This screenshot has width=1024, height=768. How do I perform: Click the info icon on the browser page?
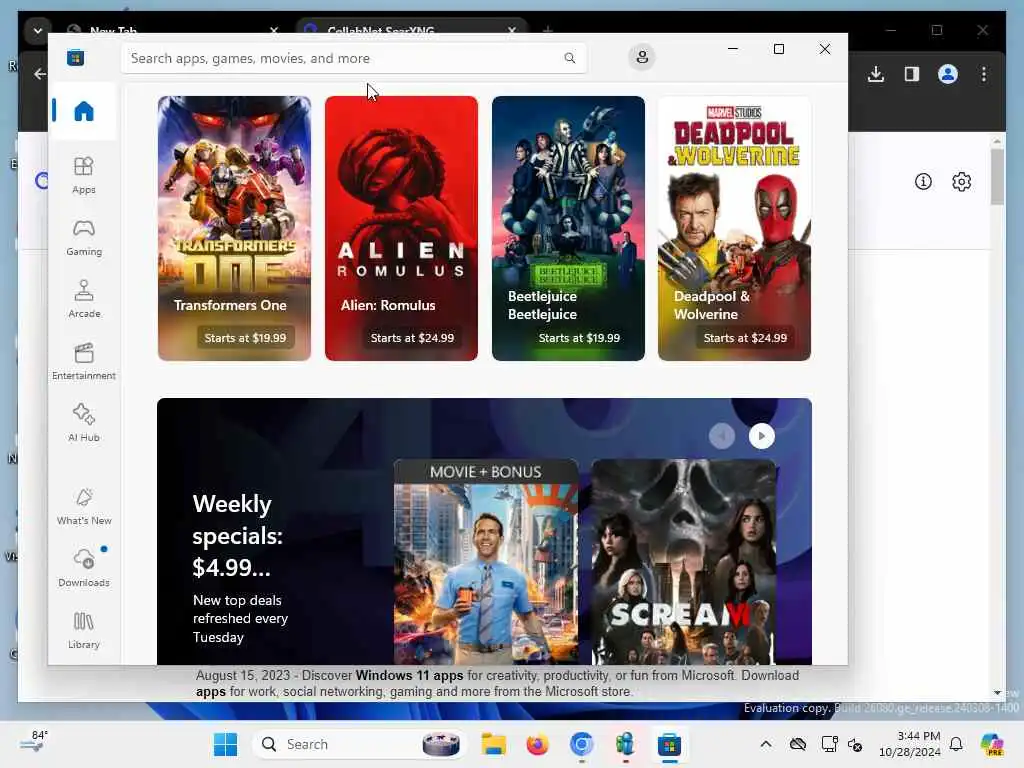(x=923, y=182)
